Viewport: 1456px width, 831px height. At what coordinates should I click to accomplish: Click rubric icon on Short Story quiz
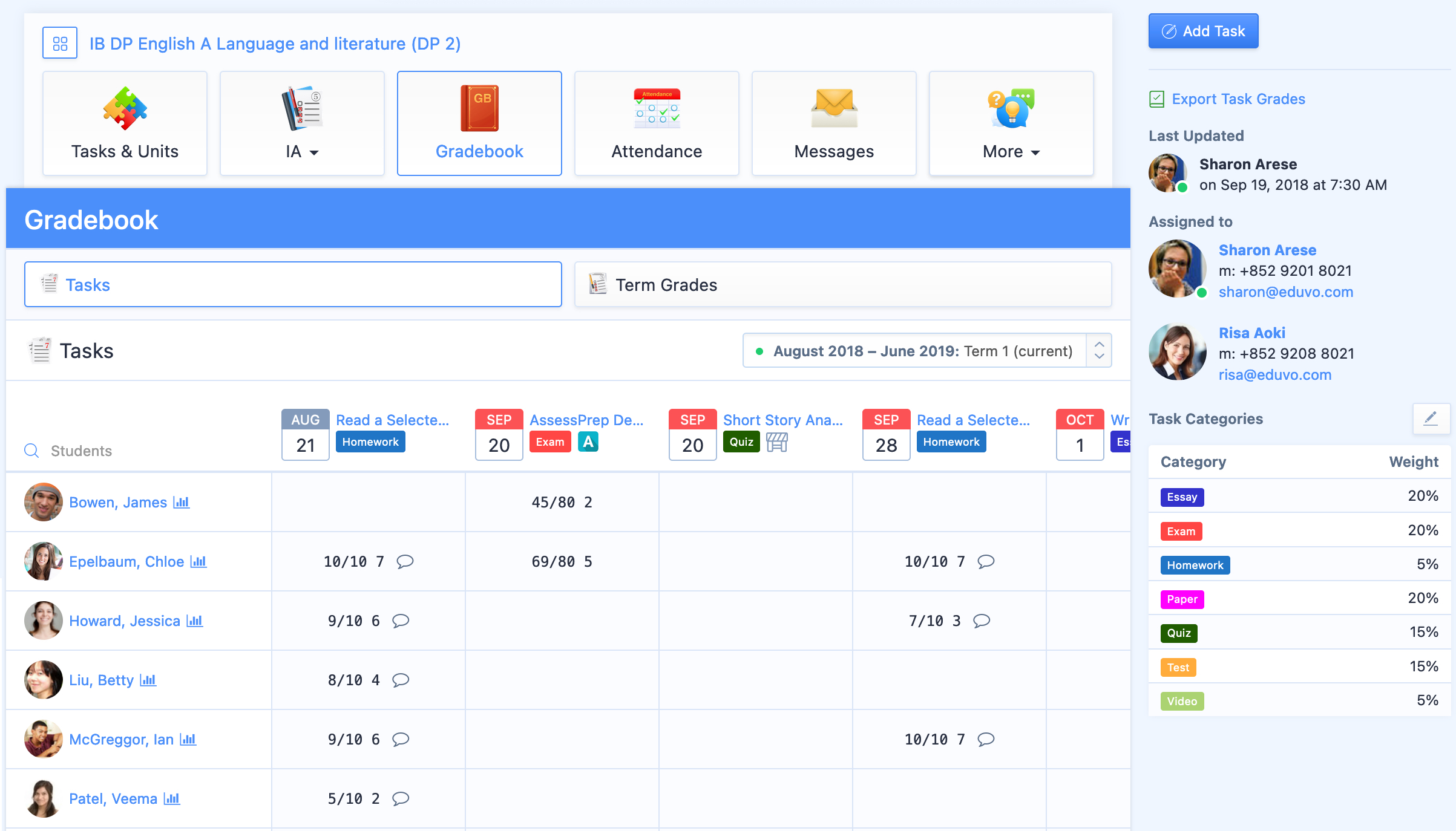(776, 442)
